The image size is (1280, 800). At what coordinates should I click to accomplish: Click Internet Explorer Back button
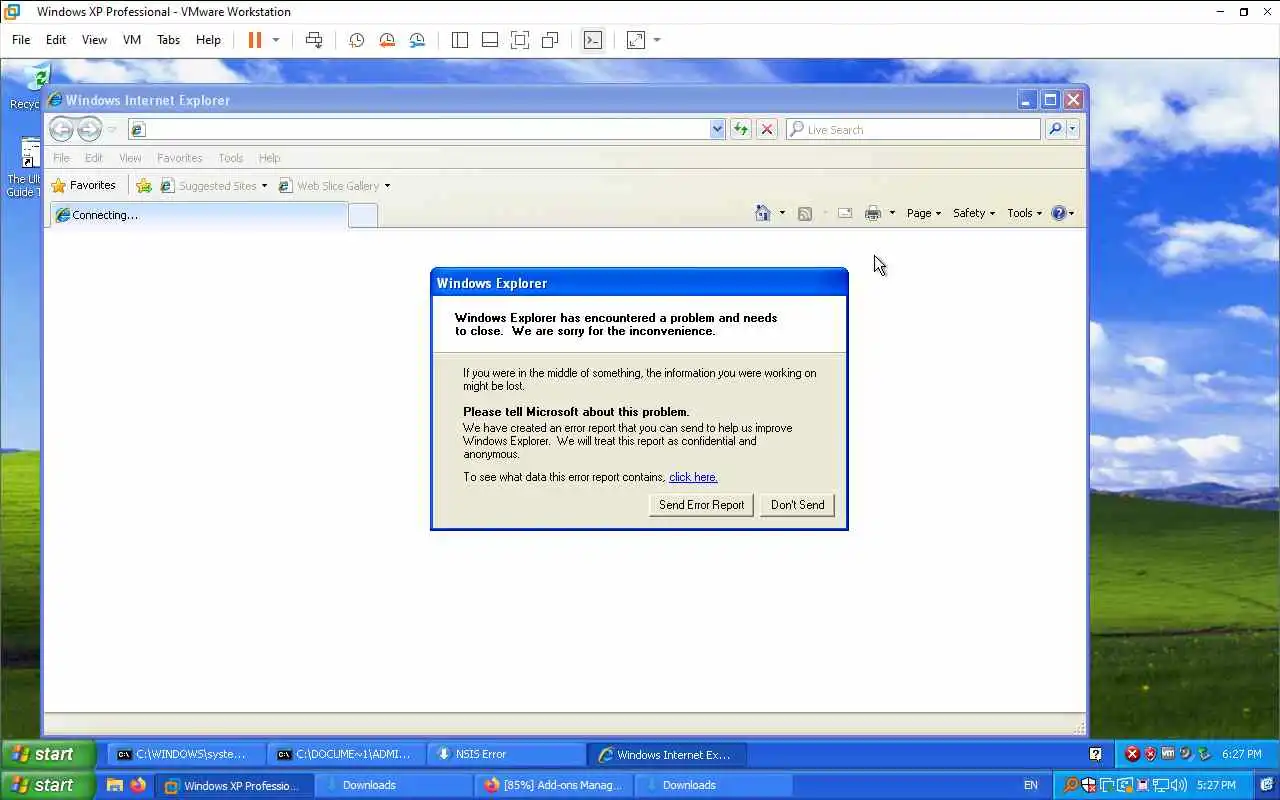pos(62,129)
